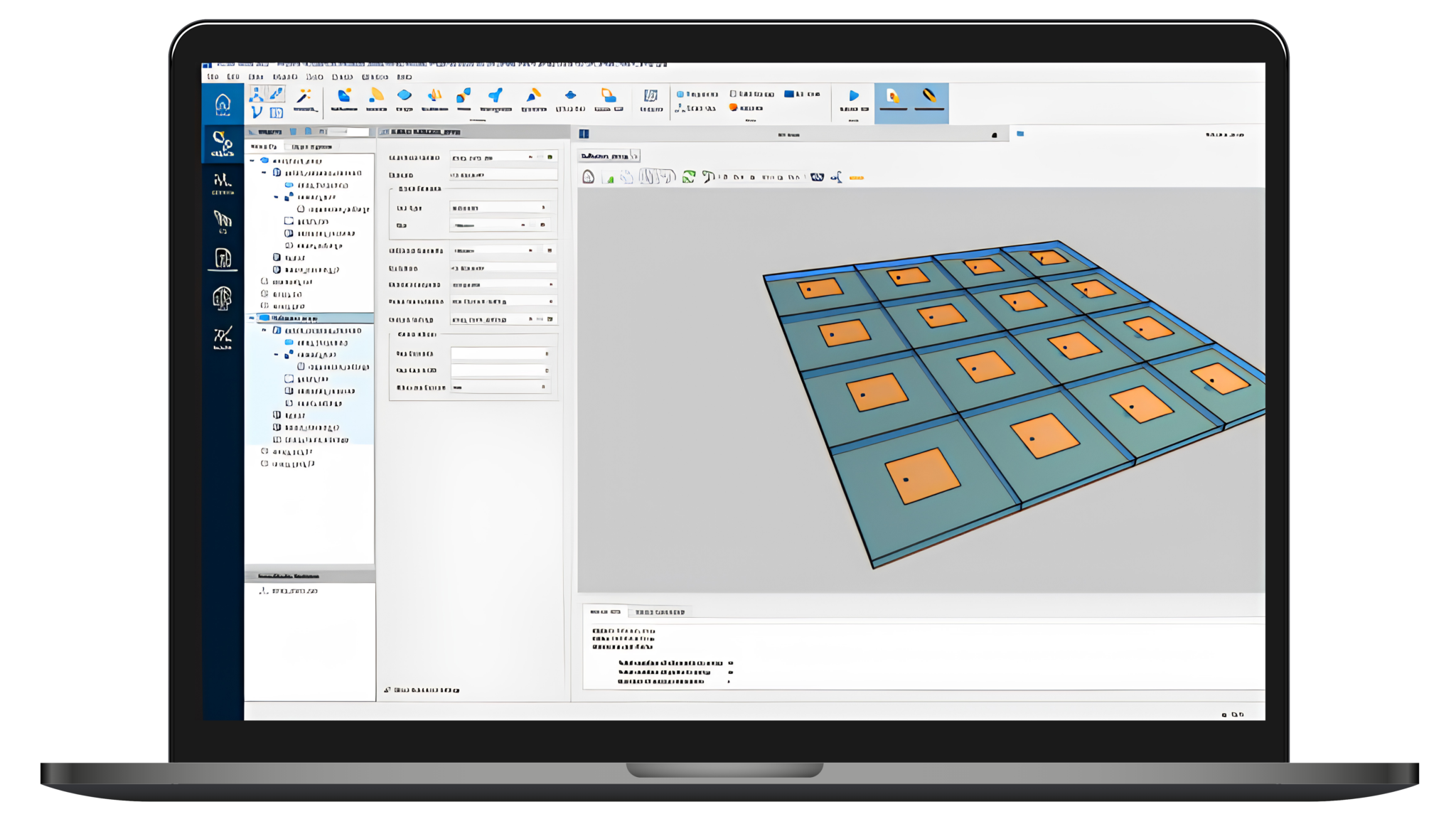The image size is (1456, 819).
Task: Collapse the highlighted root tree node
Action: click(x=252, y=318)
